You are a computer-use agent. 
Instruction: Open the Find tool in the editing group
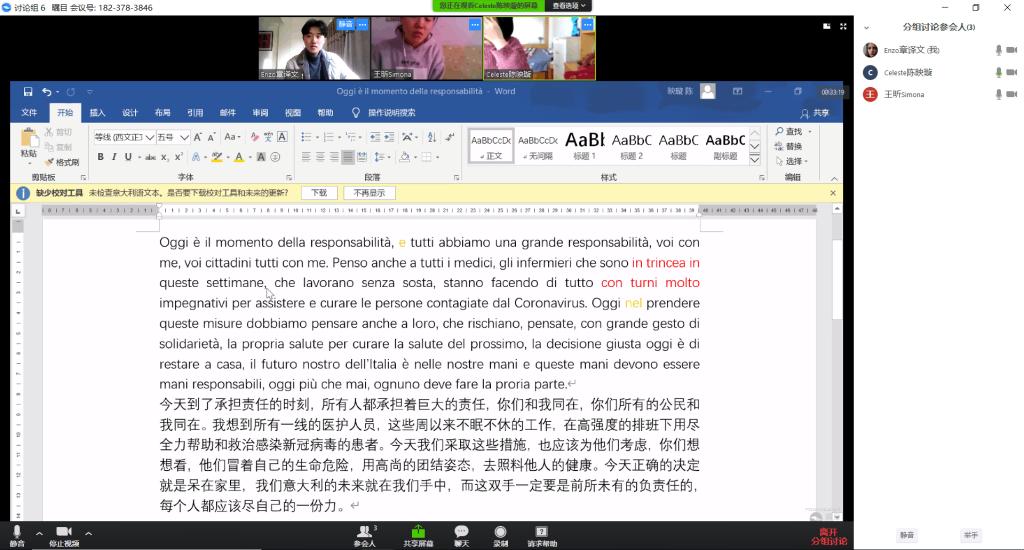[789, 131]
